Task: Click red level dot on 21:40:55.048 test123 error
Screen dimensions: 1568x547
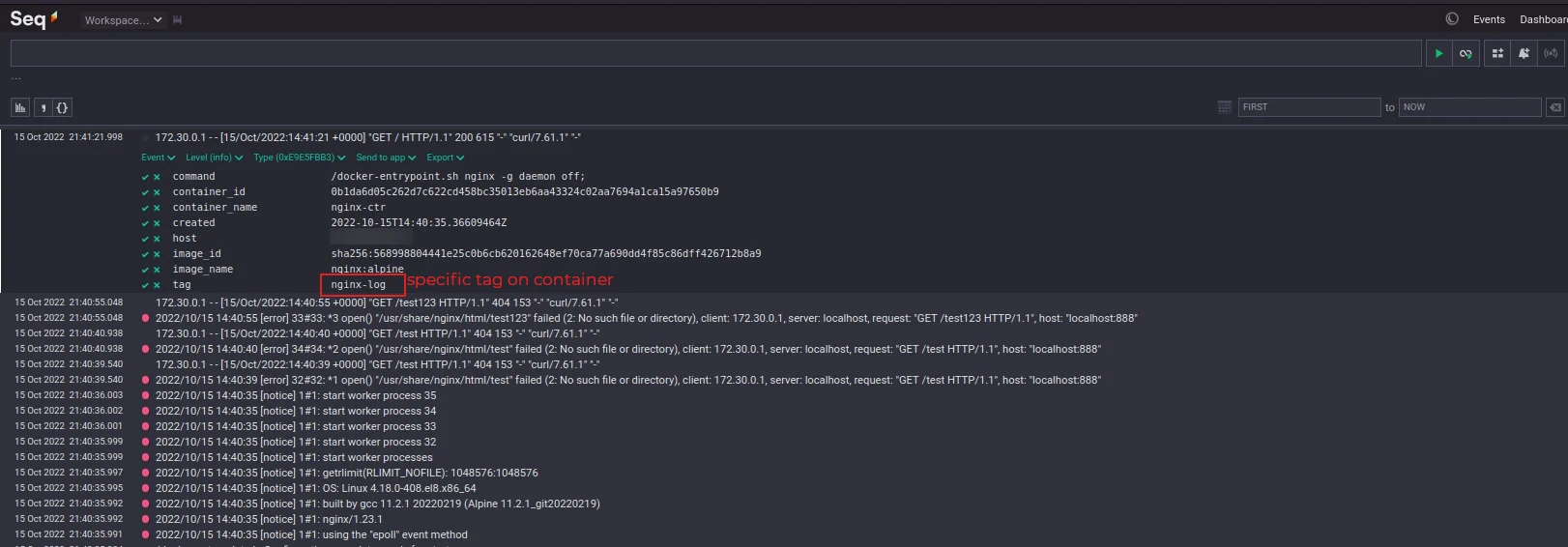Action: [146, 318]
